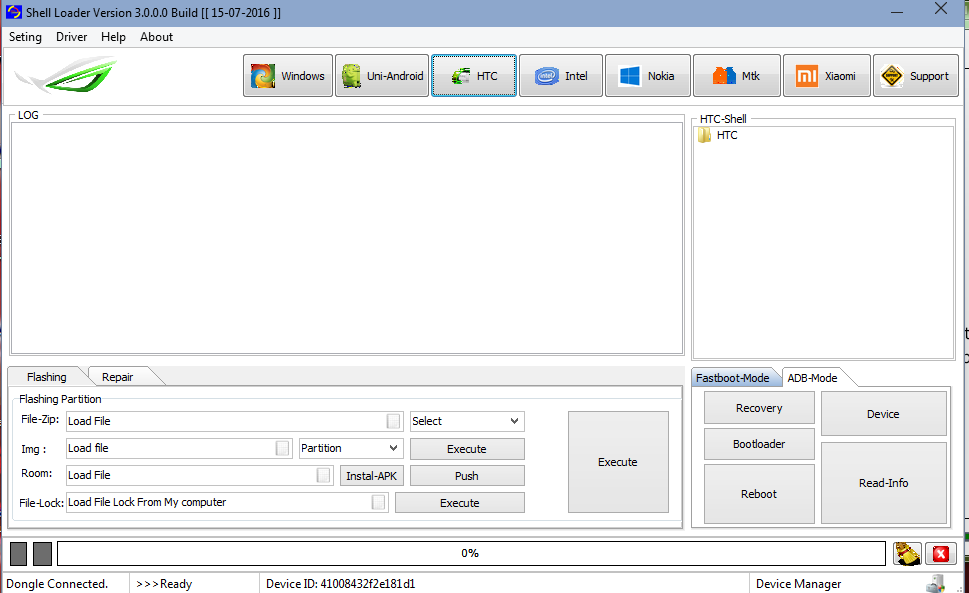969x593 pixels.
Task: Open the Select dropdown for File-Zip
Action: tap(467, 421)
